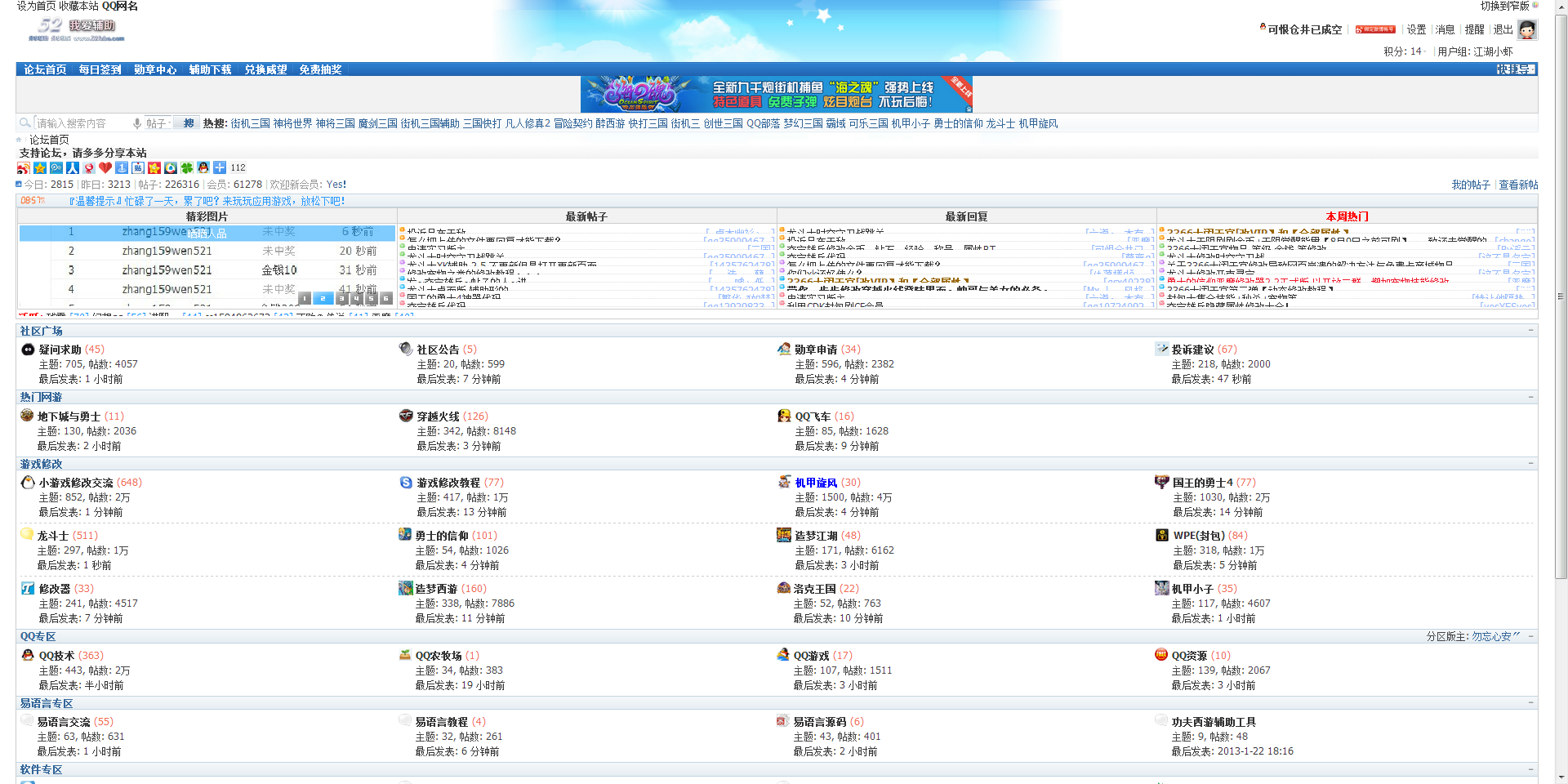Open the 勋章中心 nav item
This screenshot has height=784, width=1568.
[x=155, y=69]
